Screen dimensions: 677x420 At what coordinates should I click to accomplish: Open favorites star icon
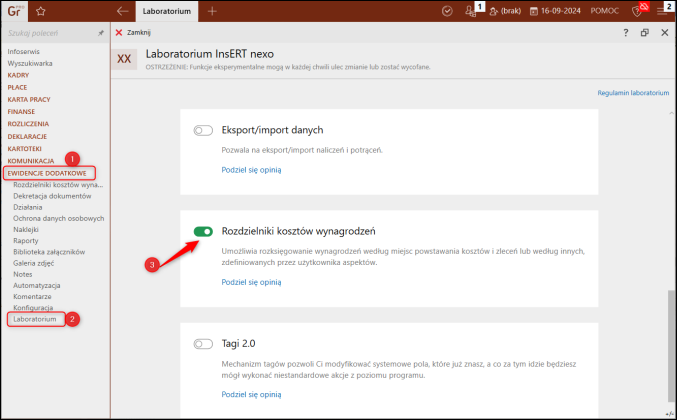(41, 11)
